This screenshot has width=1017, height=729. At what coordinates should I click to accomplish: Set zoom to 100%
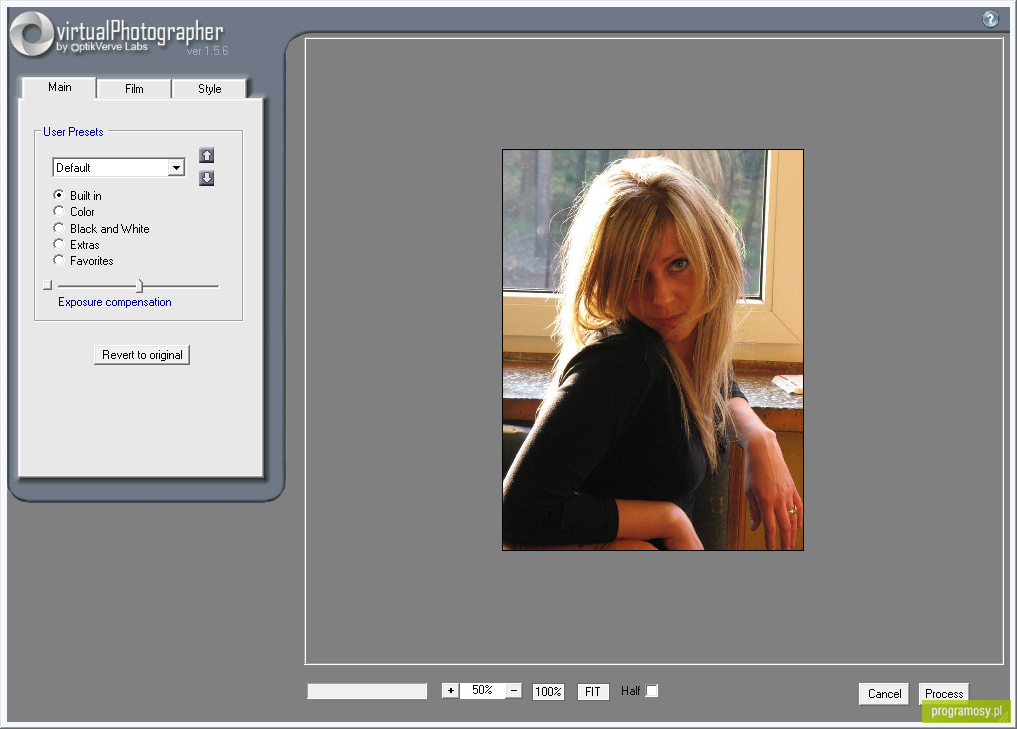click(x=548, y=691)
